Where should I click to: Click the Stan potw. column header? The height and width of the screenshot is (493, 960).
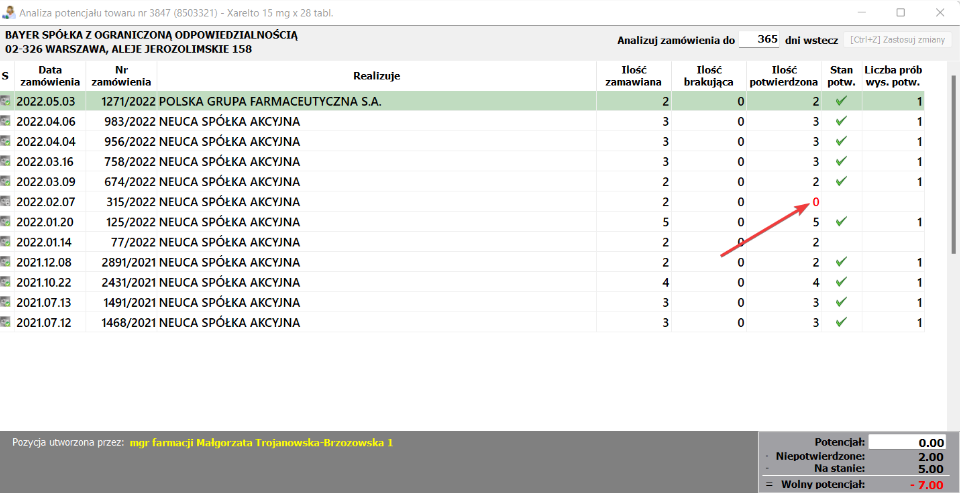coord(841,76)
